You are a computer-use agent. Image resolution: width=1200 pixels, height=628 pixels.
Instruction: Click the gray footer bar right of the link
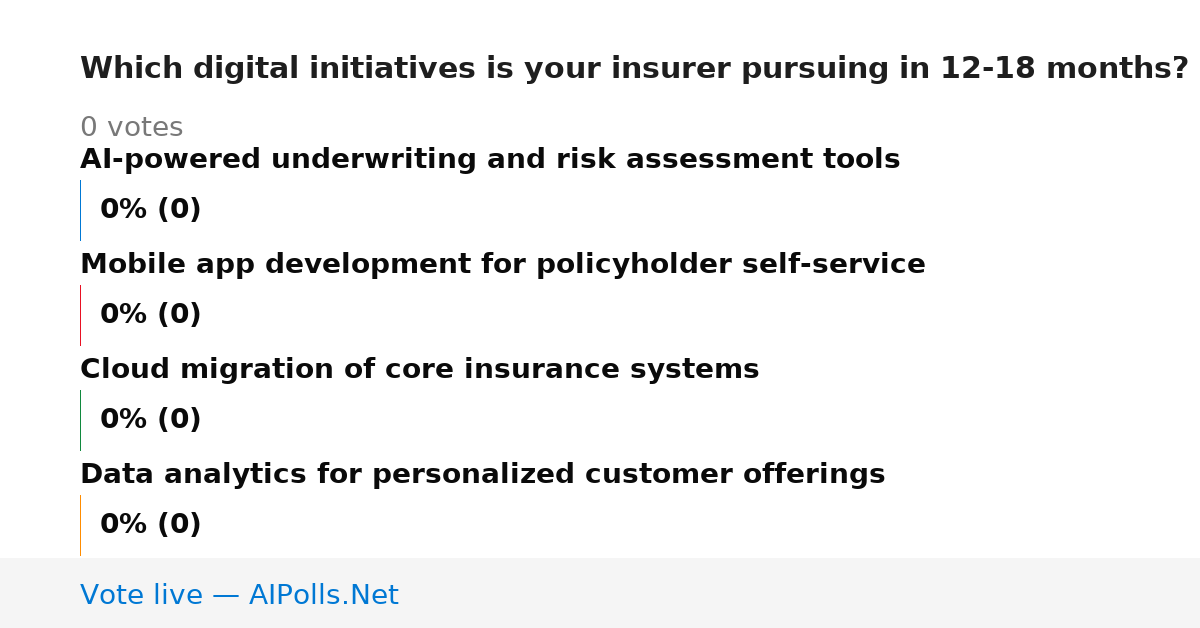pyautogui.click(x=800, y=593)
